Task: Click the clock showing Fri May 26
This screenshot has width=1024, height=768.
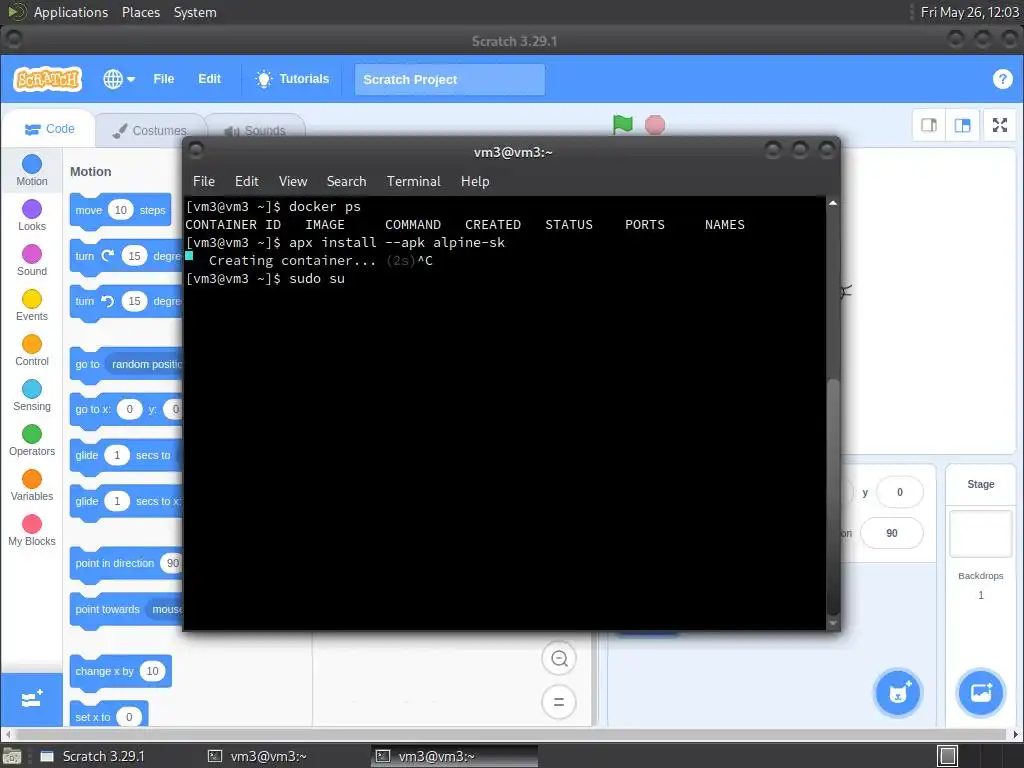Action: (969, 12)
